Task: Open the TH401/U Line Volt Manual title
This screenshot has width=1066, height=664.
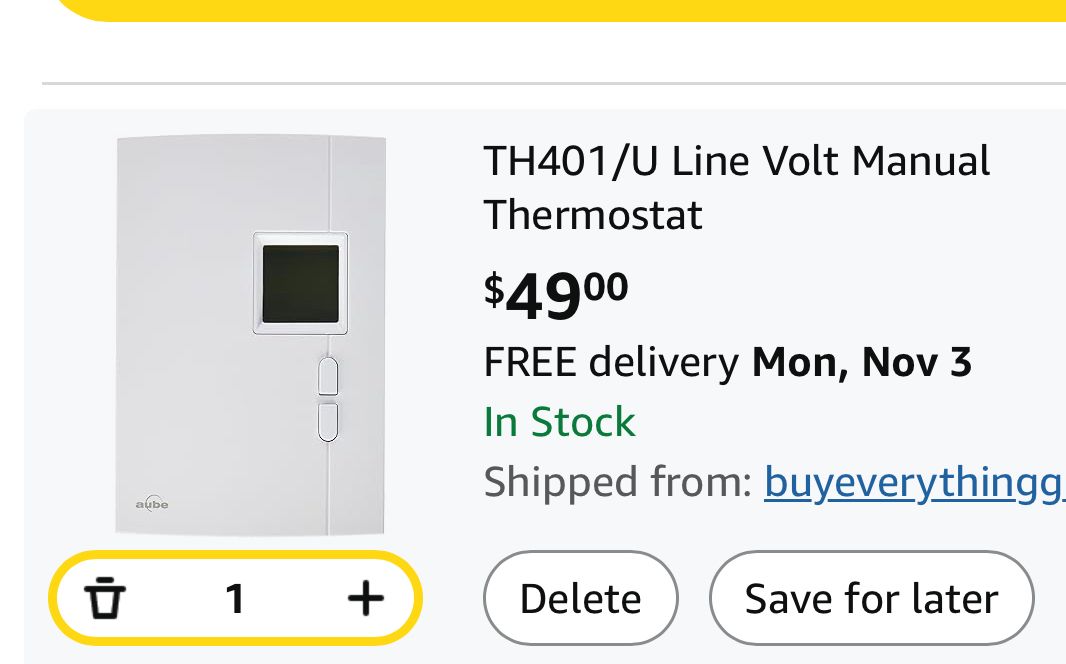Action: (x=736, y=162)
